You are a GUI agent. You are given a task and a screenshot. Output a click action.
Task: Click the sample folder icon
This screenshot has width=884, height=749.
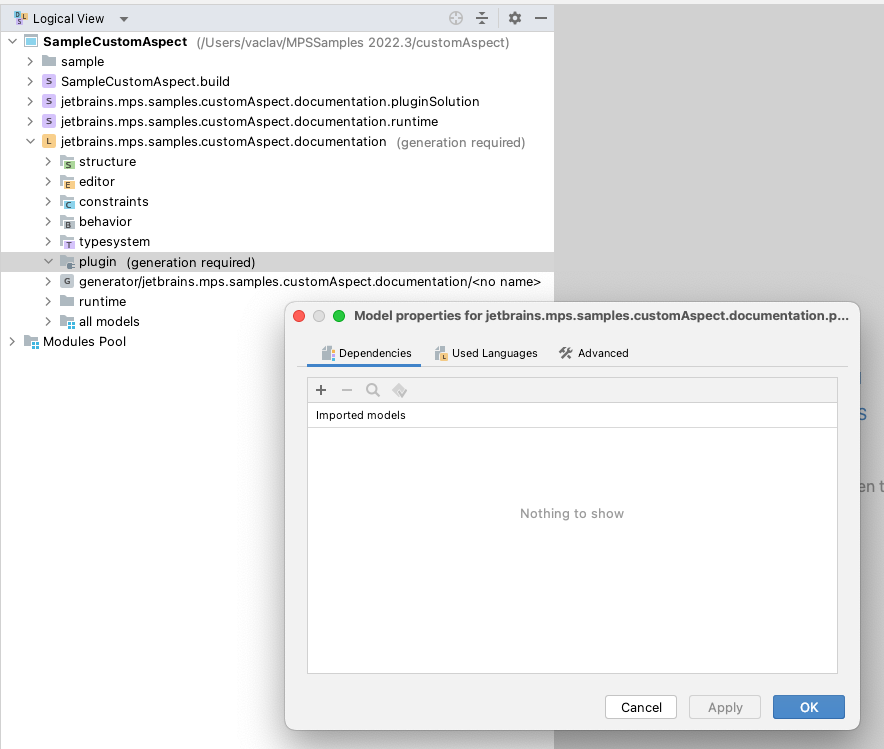(49, 61)
